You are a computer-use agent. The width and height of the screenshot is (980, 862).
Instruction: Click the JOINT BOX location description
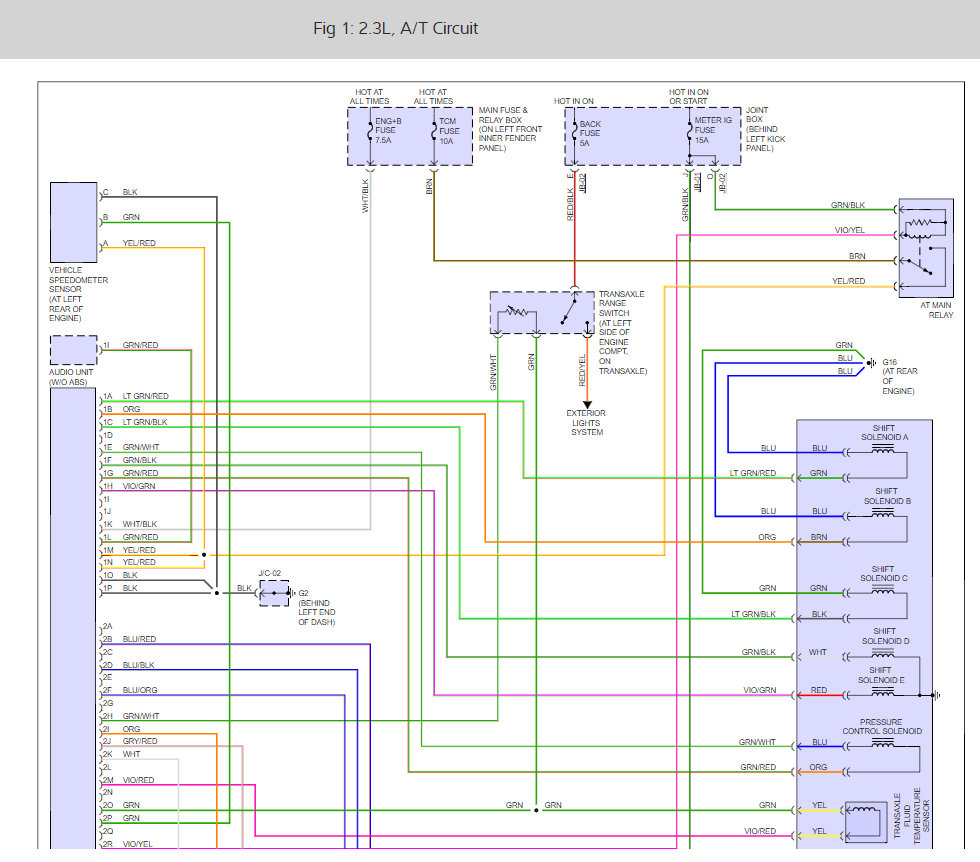765,129
